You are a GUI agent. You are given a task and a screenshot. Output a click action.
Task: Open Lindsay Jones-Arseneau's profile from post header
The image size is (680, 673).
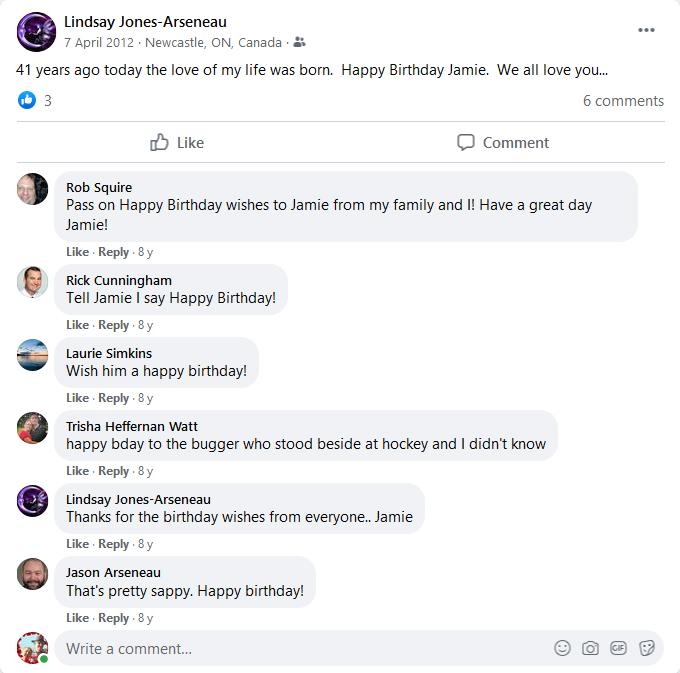pos(145,22)
